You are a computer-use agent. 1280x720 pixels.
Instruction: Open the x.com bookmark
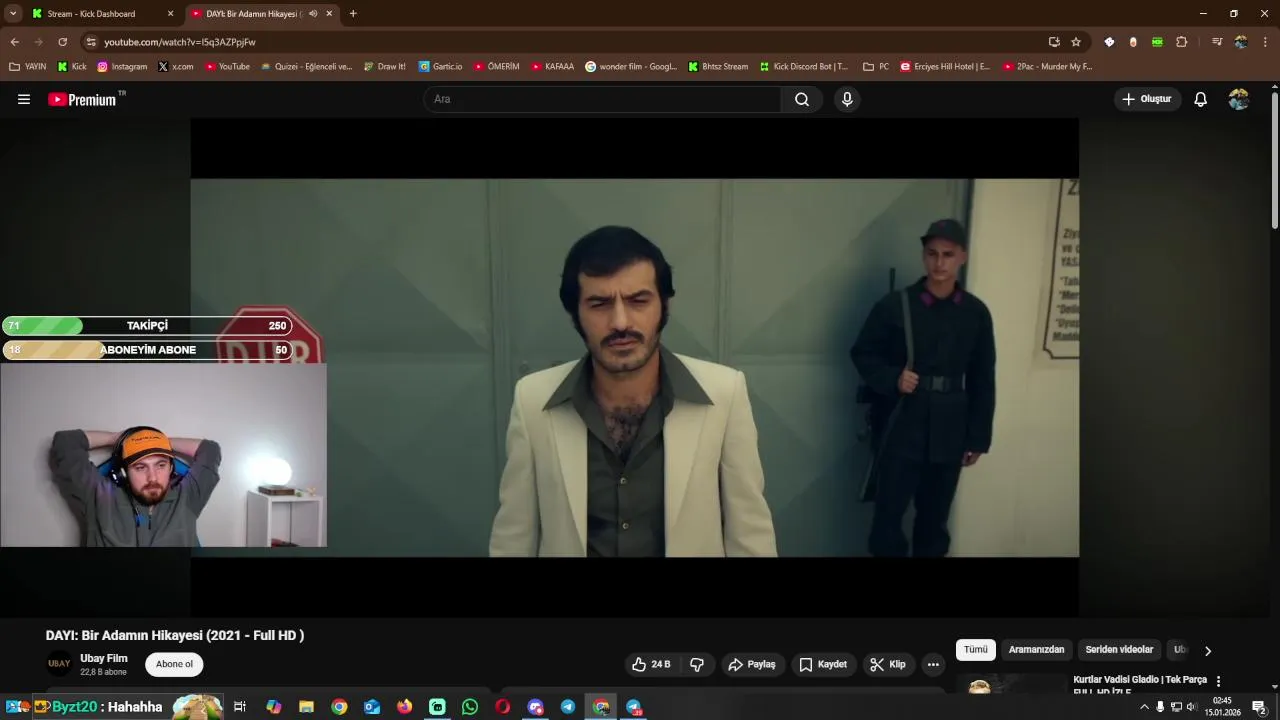click(x=176, y=67)
